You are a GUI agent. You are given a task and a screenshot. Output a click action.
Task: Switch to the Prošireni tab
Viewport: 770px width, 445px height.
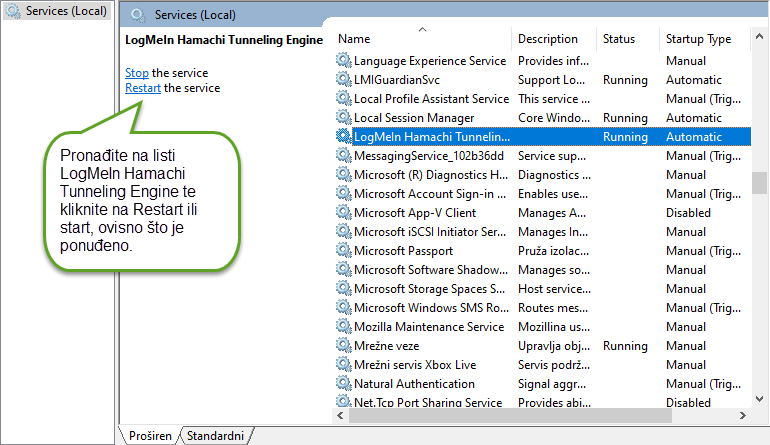coord(150,436)
